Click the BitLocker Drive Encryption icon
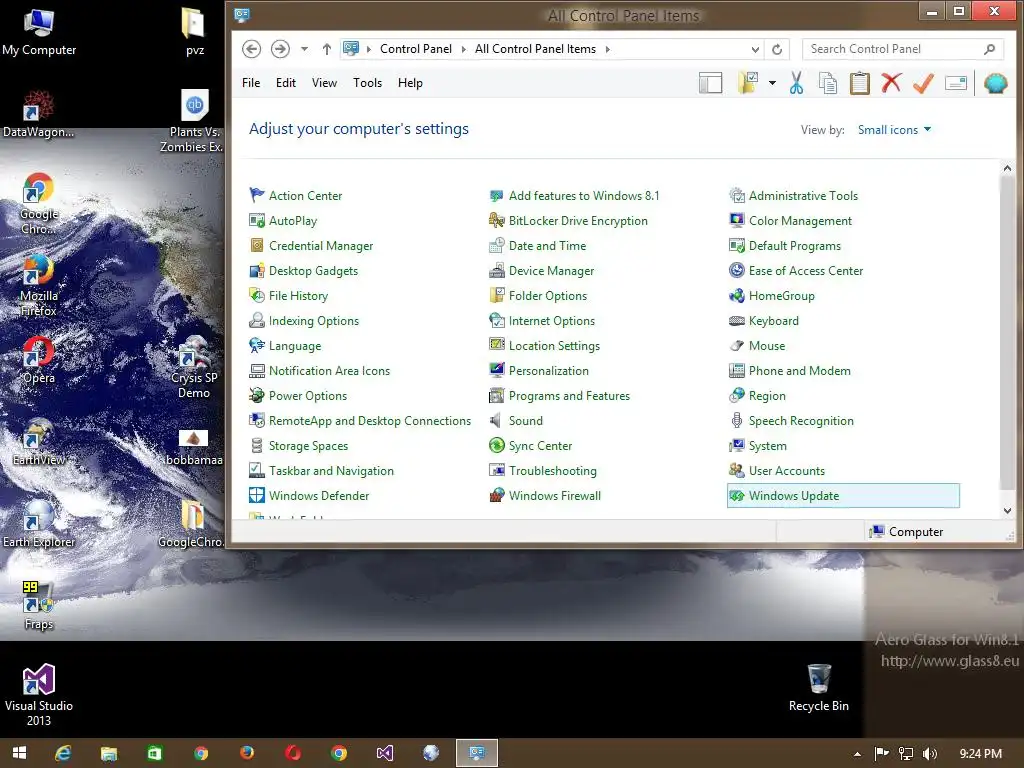 496,221
